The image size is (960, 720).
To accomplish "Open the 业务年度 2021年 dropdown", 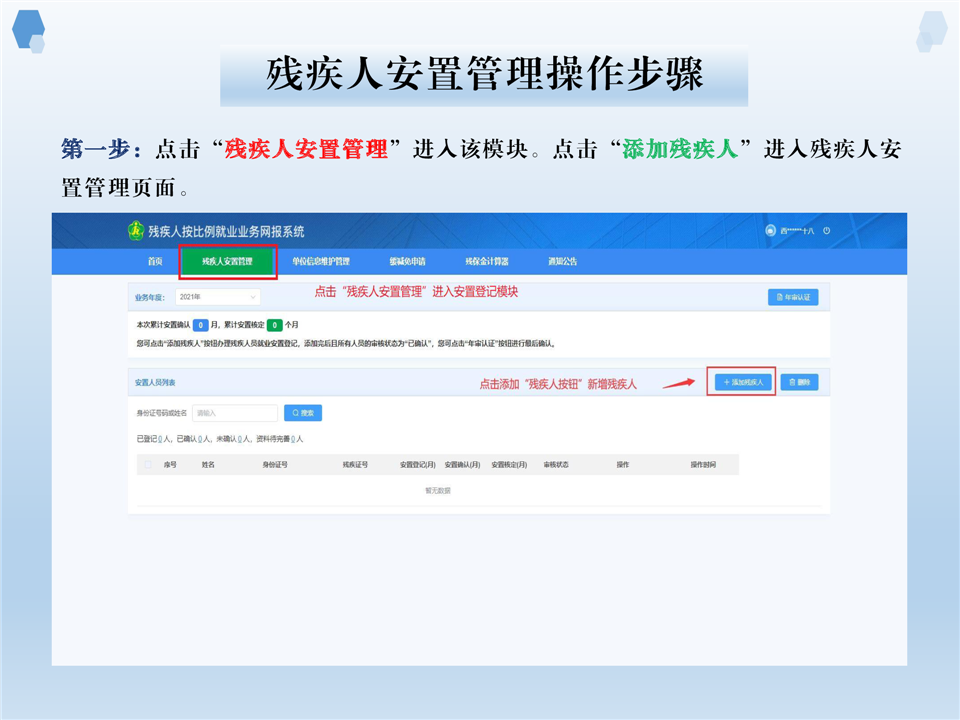I will [x=216, y=297].
